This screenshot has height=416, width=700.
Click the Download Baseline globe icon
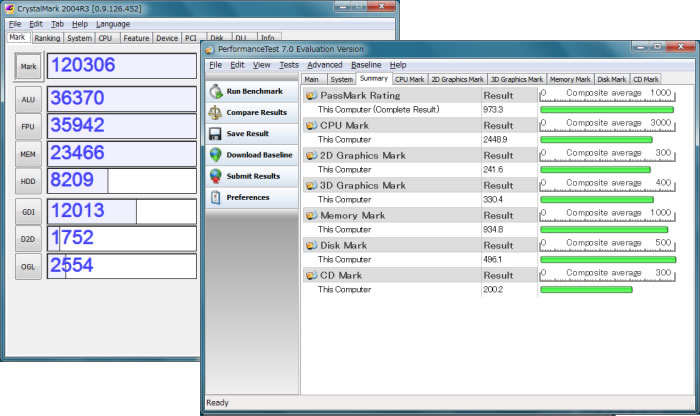point(216,155)
